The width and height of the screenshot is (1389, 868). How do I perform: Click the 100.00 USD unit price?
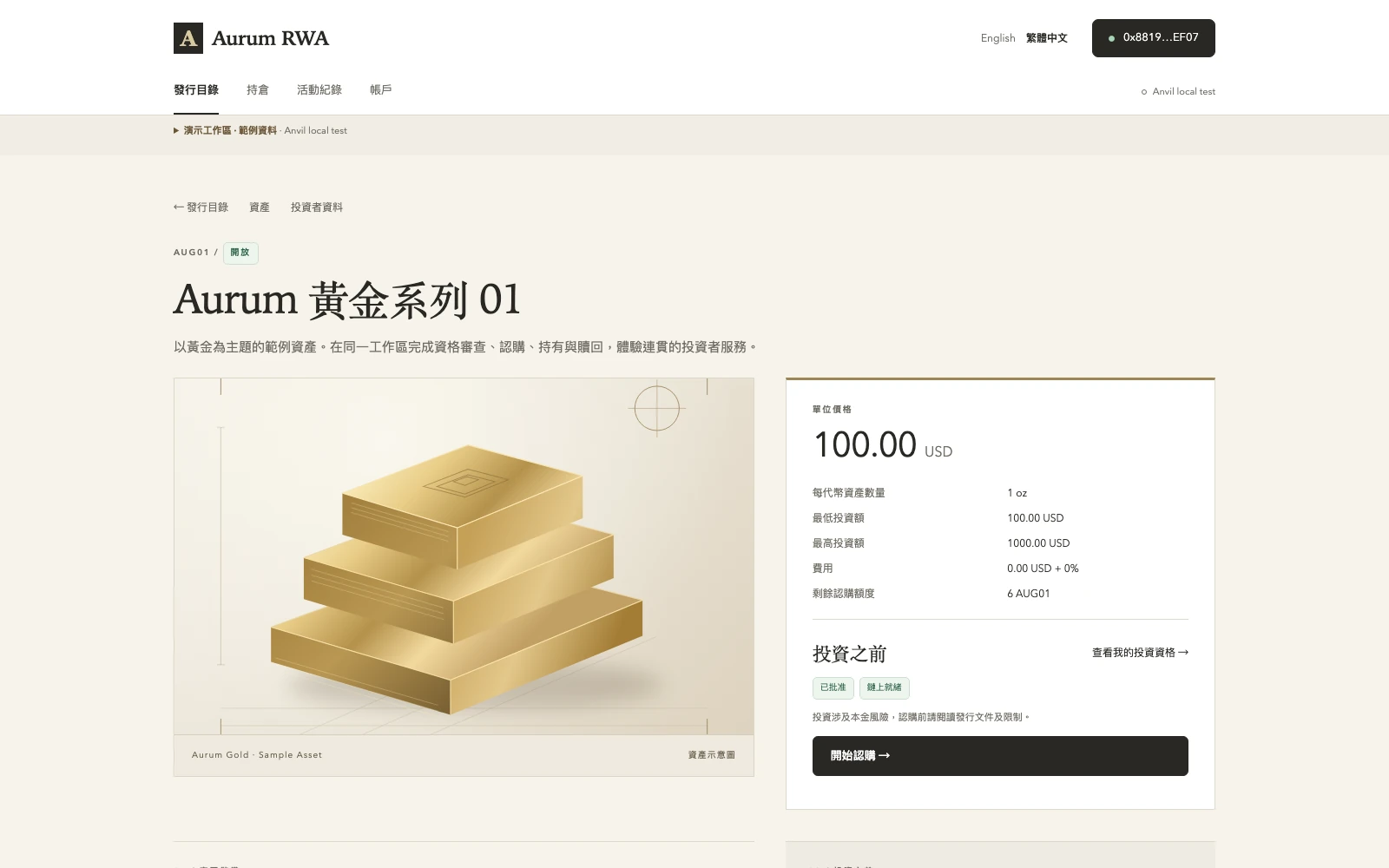click(883, 445)
